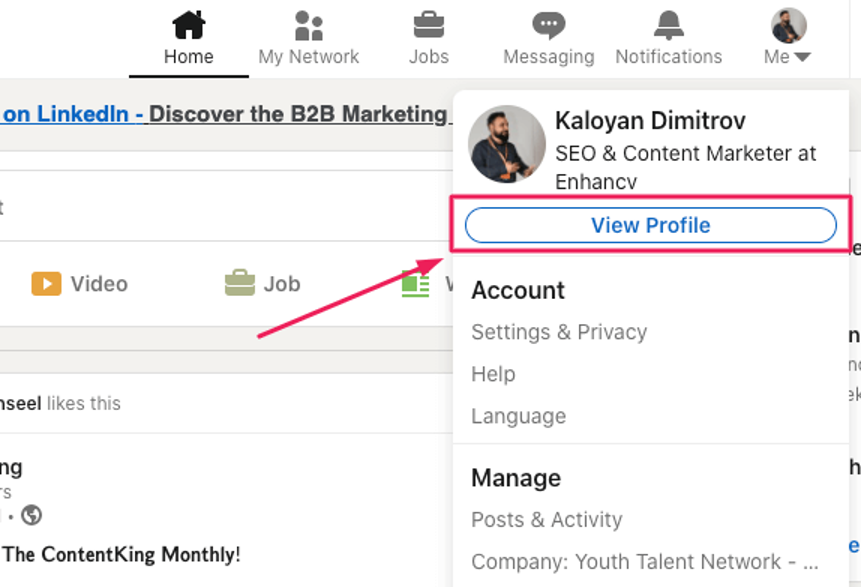The image size is (862, 588).
Task: Choose Language in the Account menu
Action: (x=518, y=416)
